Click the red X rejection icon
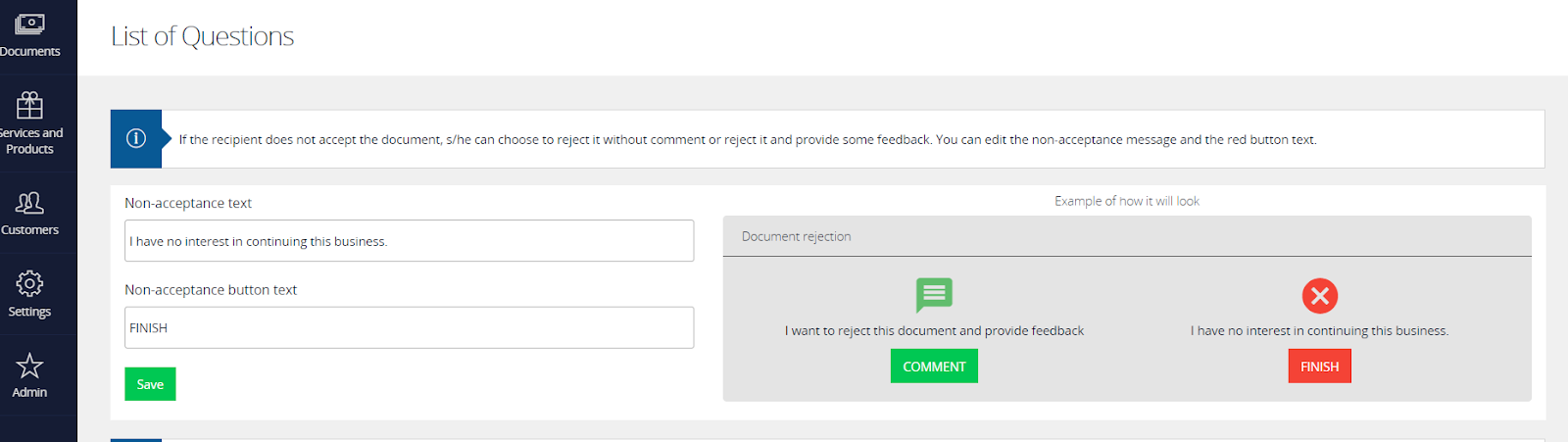The image size is (1568, 442). [x=1319, y=295]
